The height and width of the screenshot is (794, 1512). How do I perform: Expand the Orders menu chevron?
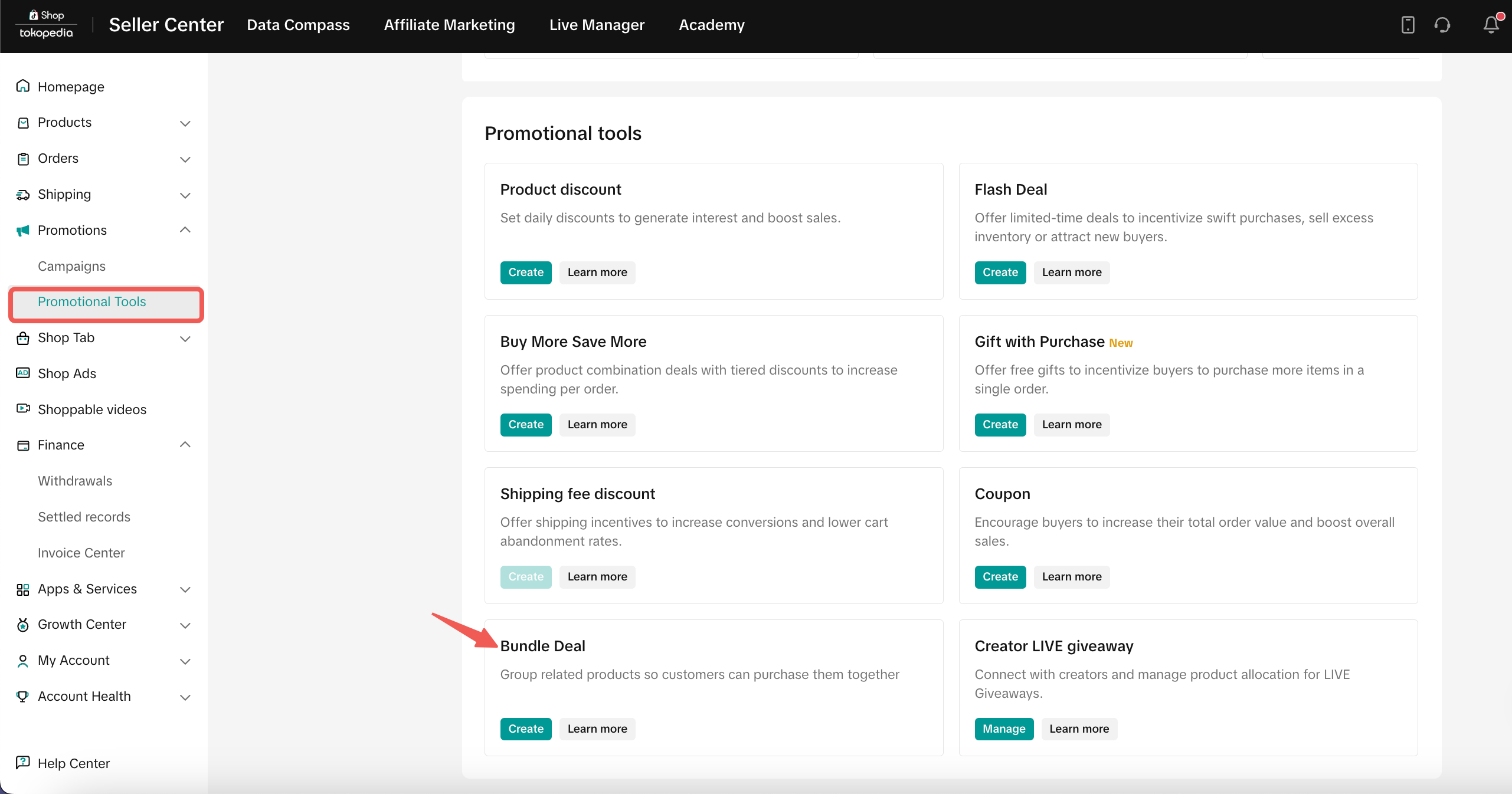click(185, 159)
